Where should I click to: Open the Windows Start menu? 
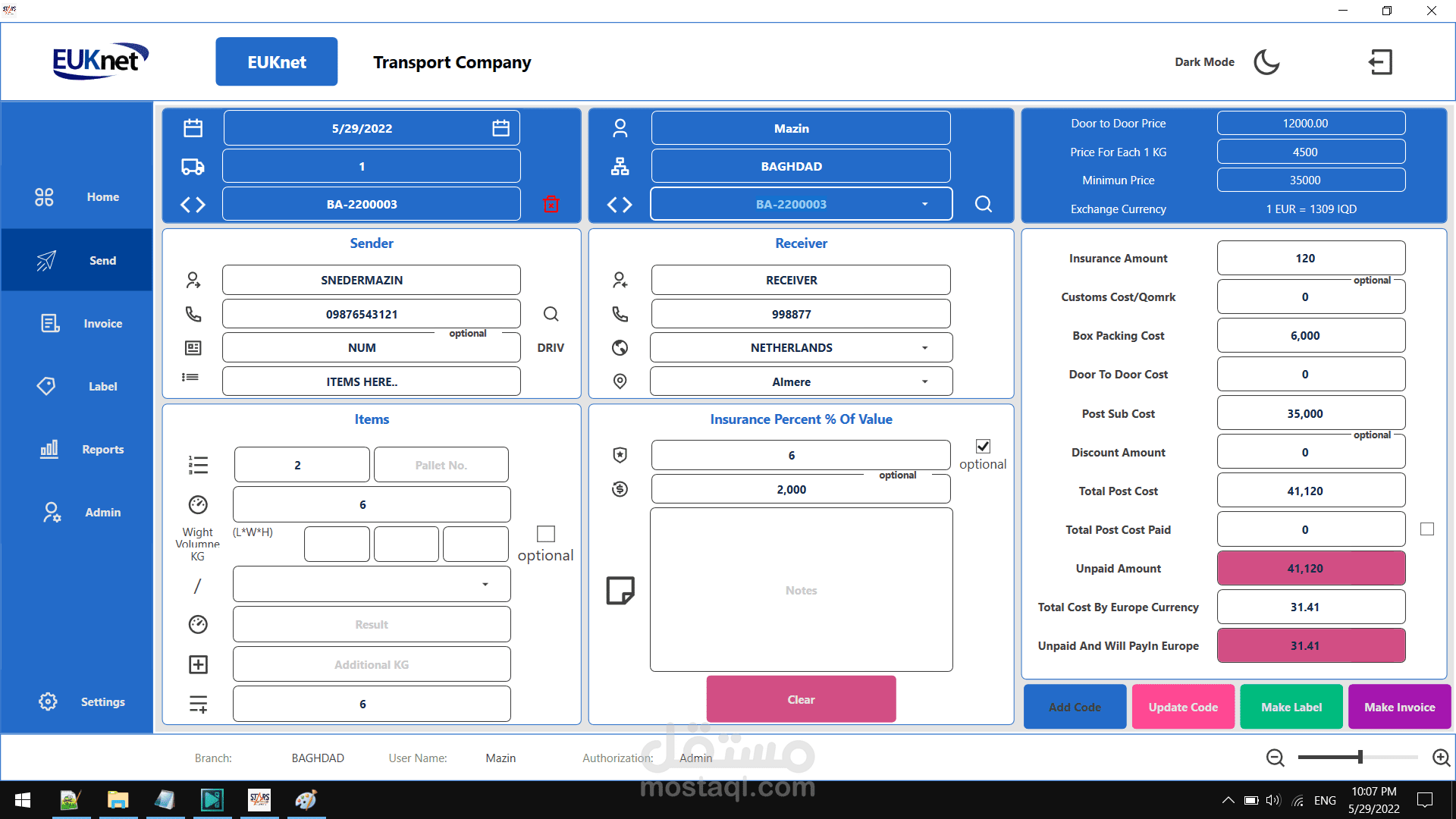pyautogui.click(x=23, y=800)
